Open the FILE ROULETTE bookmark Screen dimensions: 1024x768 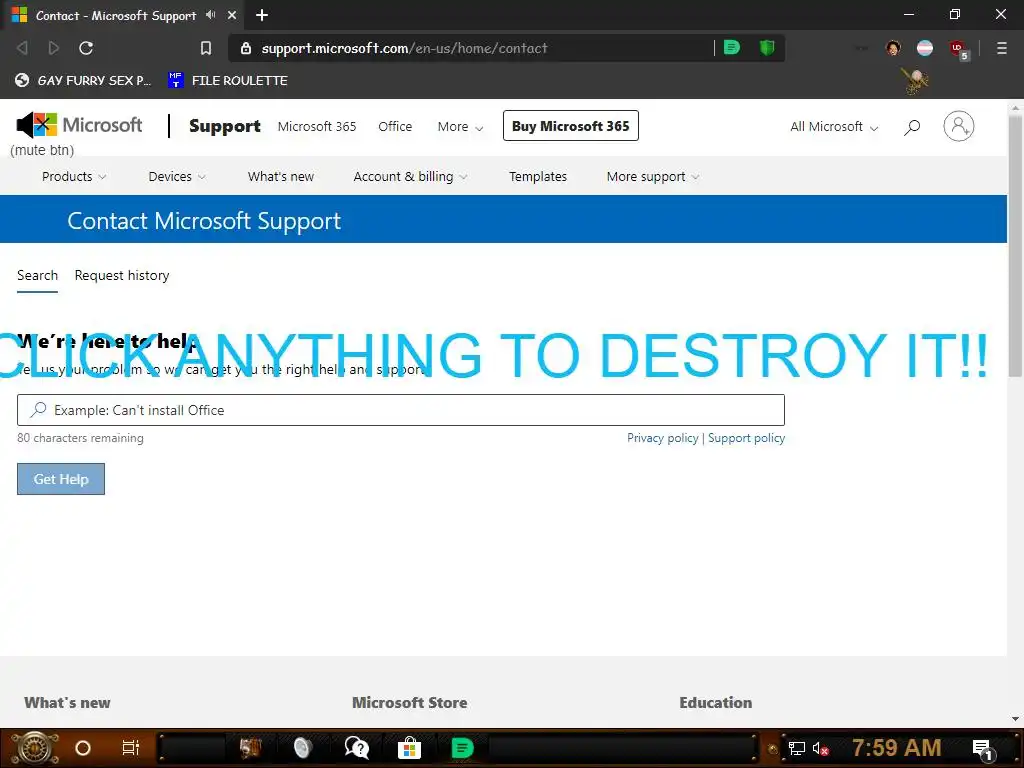coord(228,80)
